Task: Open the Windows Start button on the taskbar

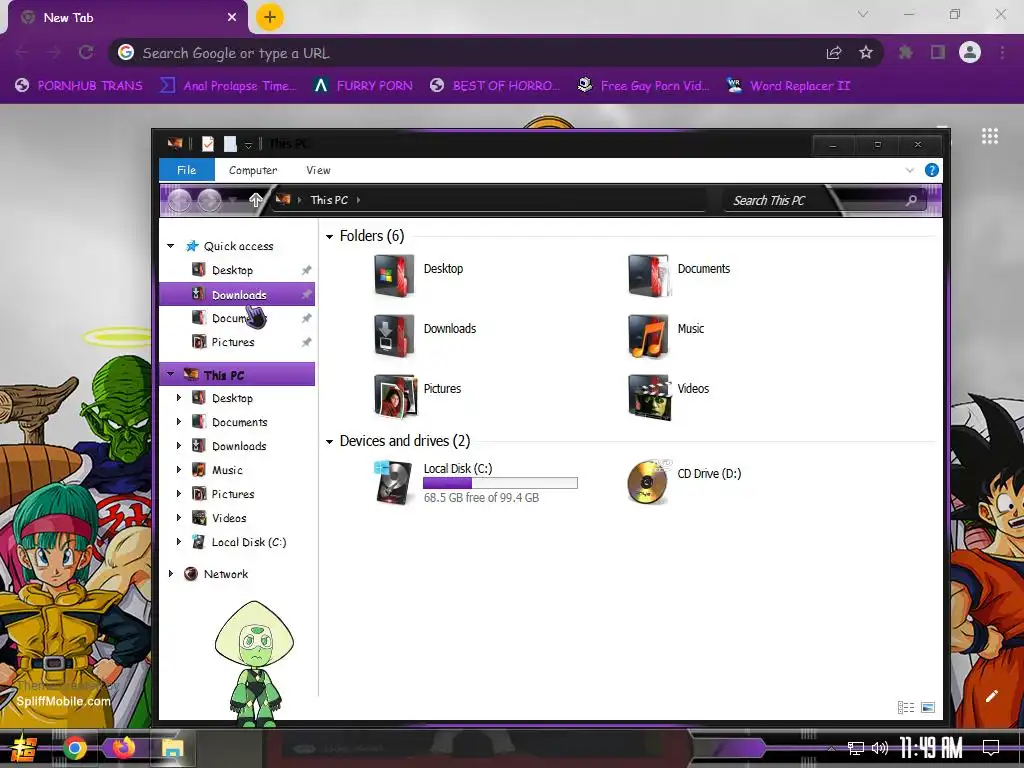Action: click(x=24, y=748)
